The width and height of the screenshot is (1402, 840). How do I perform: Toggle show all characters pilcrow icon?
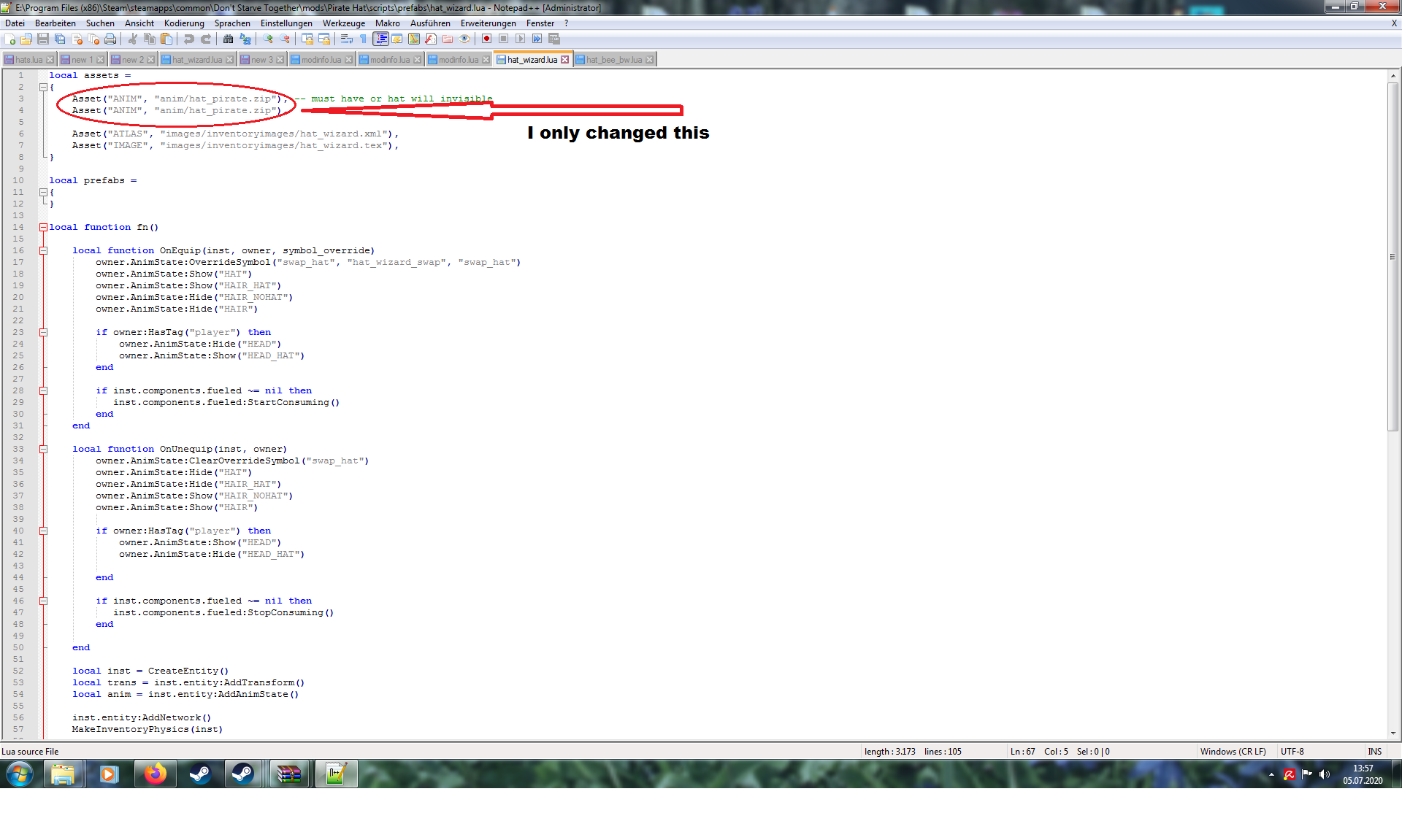pos(363,39)
